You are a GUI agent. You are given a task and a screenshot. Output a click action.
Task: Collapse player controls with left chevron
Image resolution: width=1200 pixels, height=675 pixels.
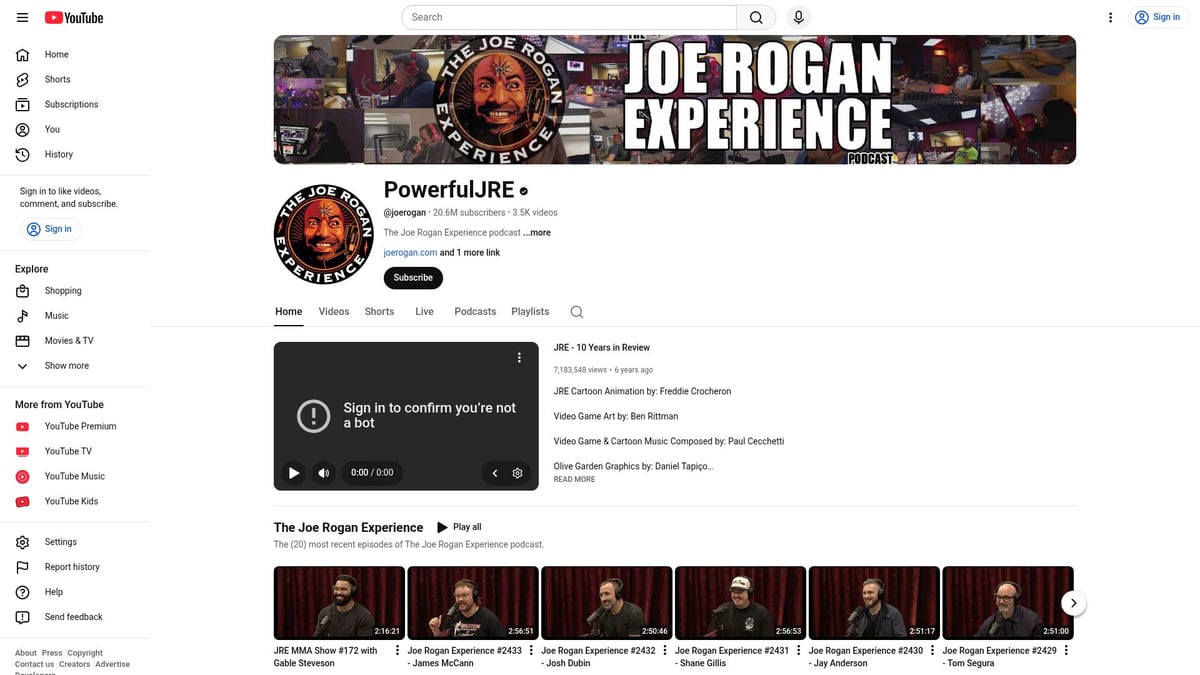(494, 473)
